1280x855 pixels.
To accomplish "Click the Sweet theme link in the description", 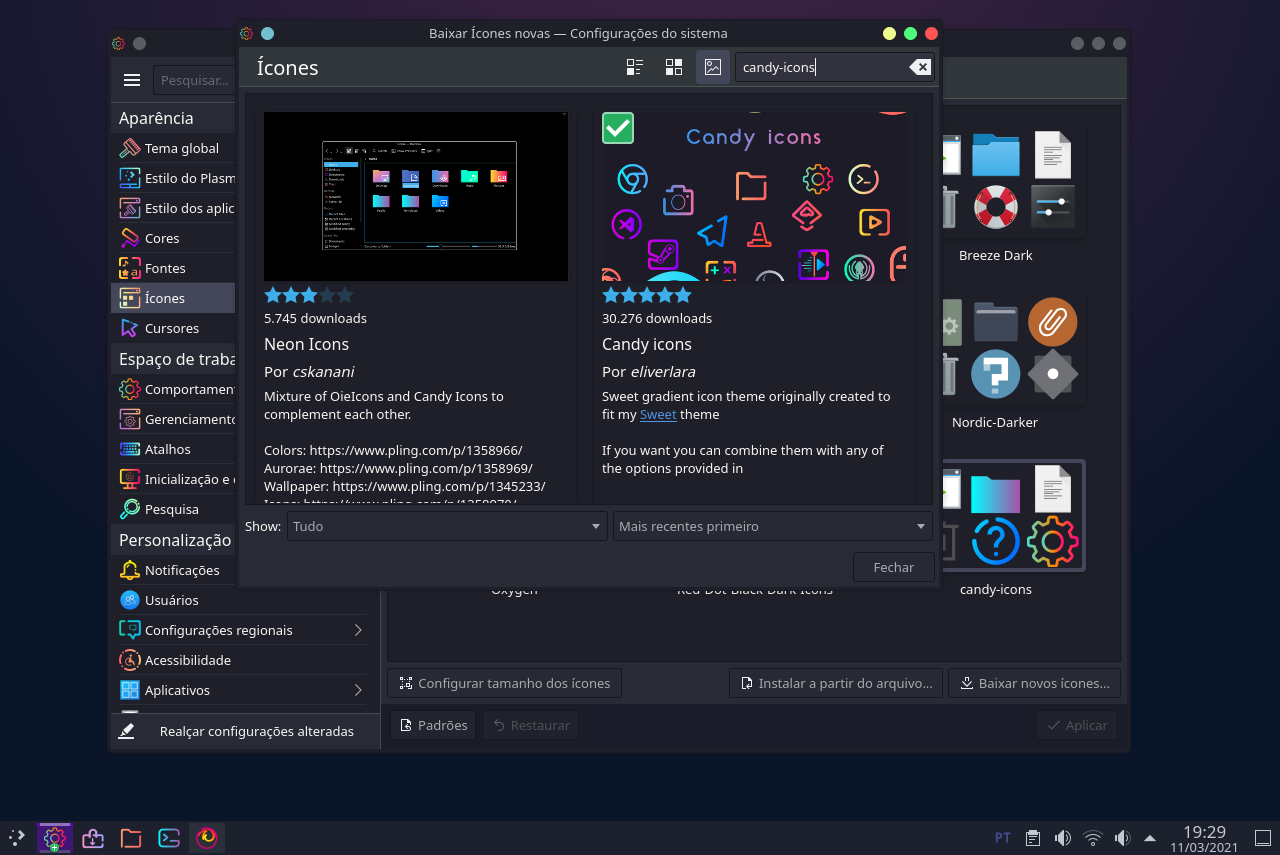I will (658, 414).
